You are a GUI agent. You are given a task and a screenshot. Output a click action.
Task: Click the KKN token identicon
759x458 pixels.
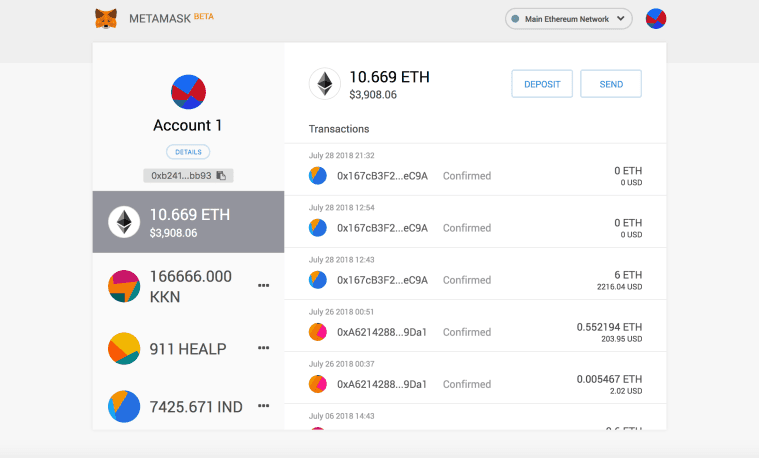point(124,286)
